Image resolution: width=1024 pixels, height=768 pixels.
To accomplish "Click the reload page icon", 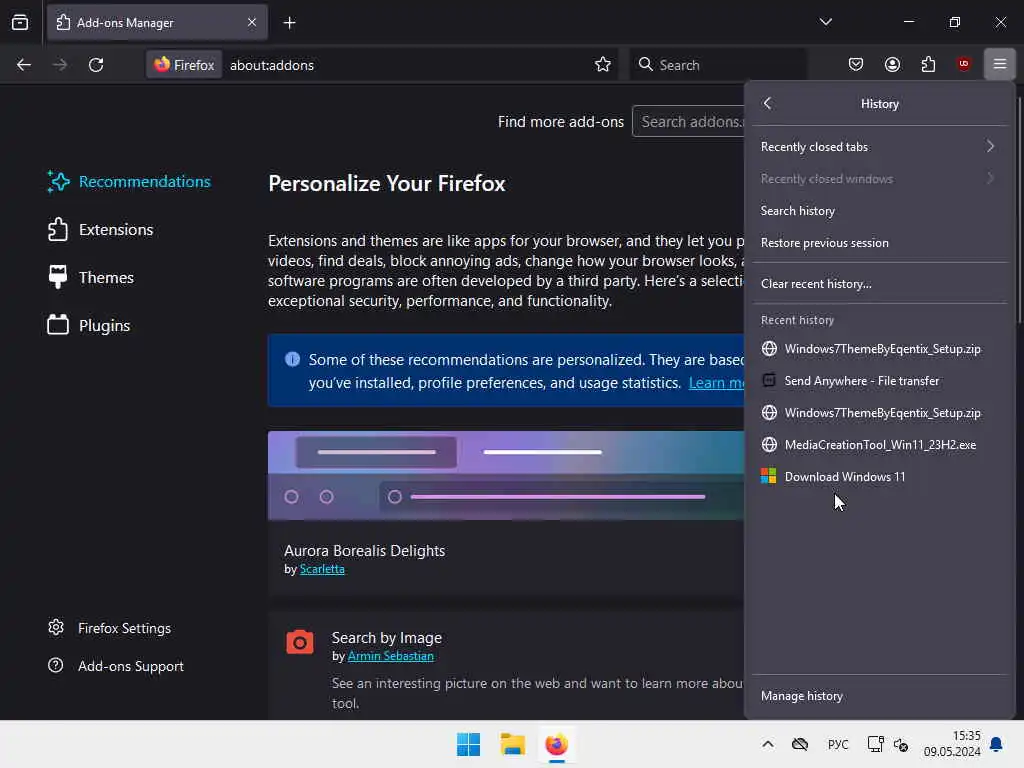I will click(x=96, y=65).
